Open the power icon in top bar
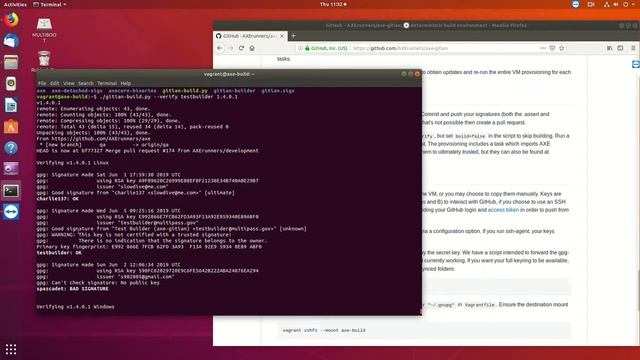 tap(625, 4)
